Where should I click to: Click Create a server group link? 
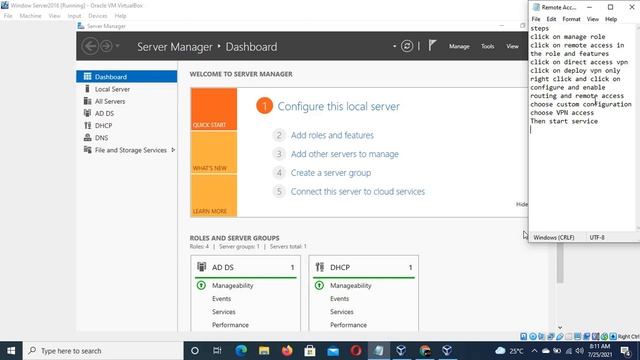[x=331, y=173]
